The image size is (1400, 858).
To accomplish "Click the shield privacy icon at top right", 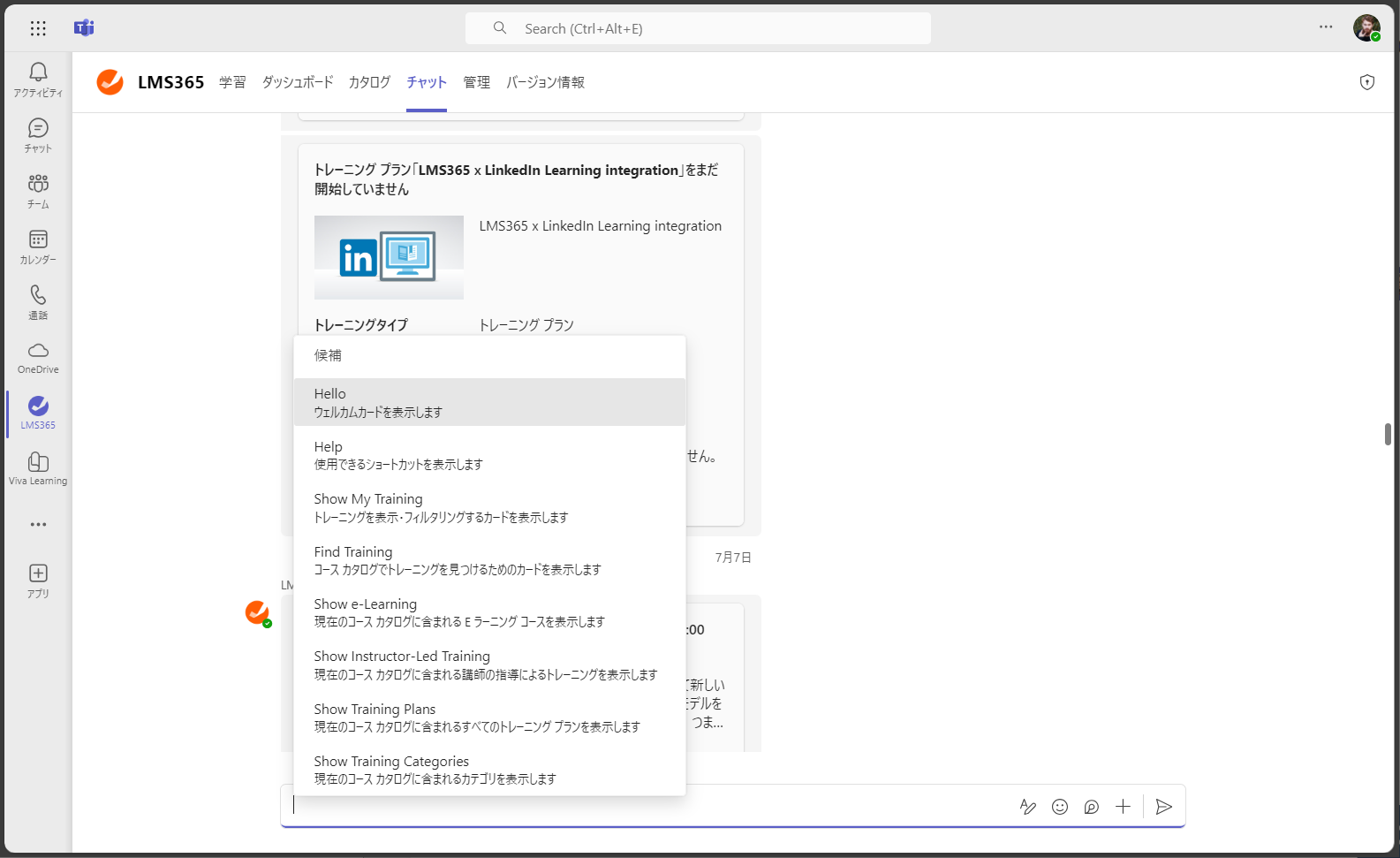I will tap(1367, 82).
